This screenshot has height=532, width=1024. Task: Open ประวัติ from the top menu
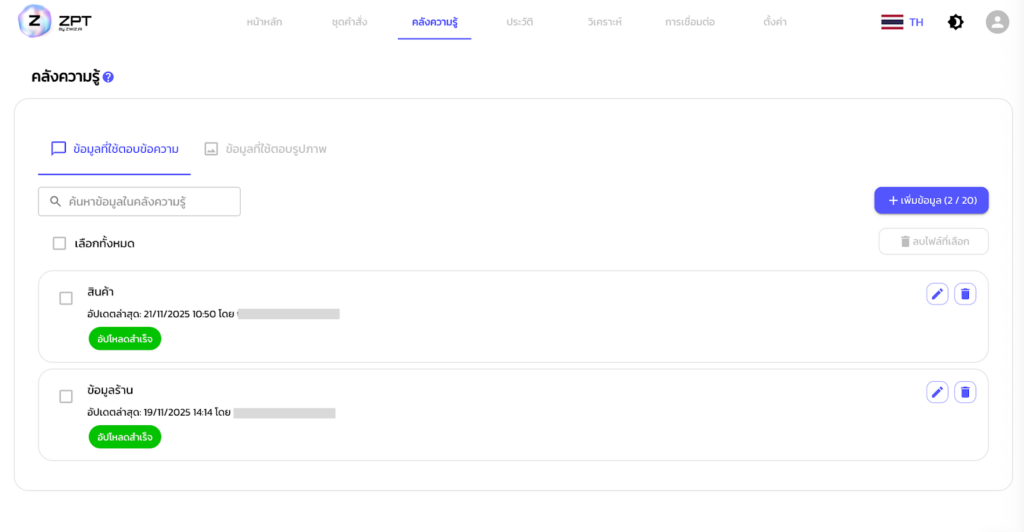pyautogui.click(x=519, y=21)
